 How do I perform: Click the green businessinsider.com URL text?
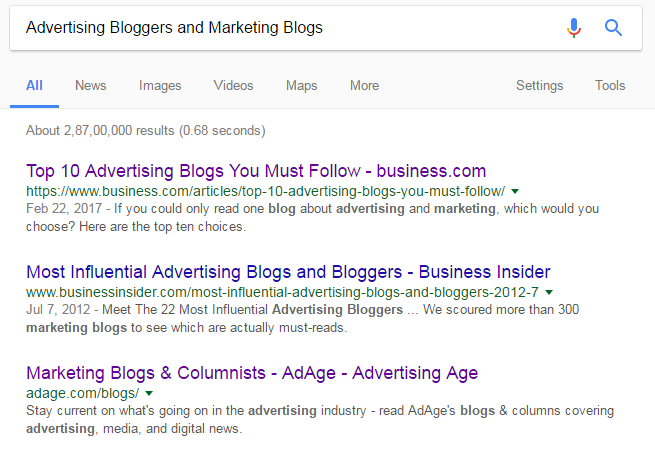pos(282,292)
